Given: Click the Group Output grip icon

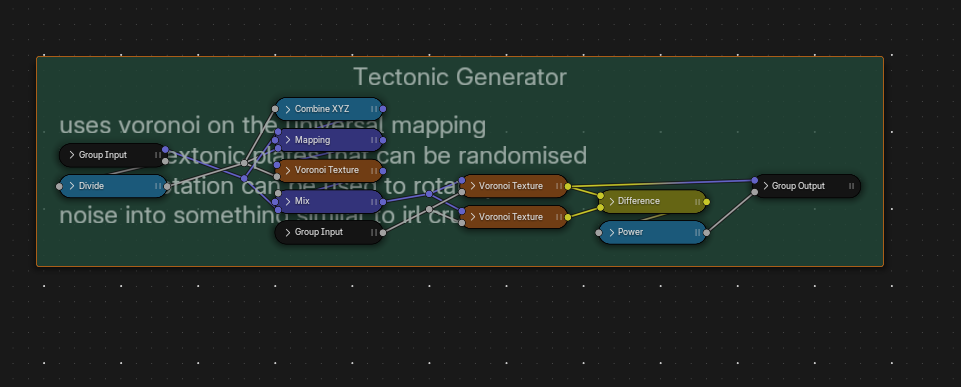Looking at the screenshot, I should [851, 186].
